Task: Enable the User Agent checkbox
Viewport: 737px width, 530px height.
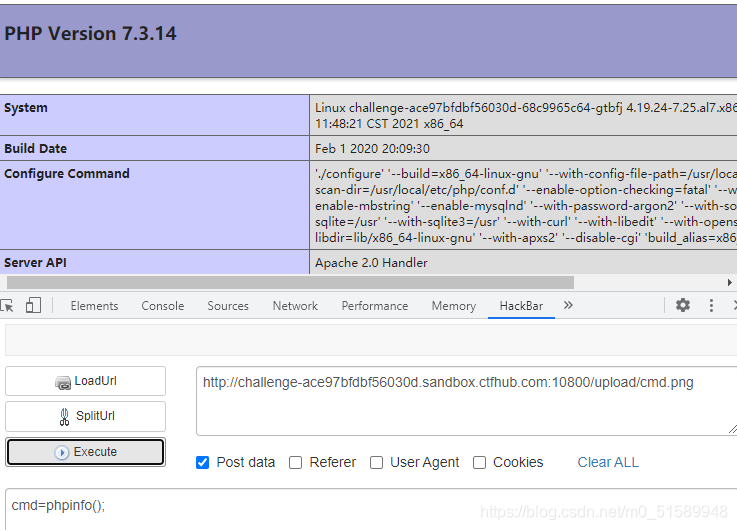Action: pyautogui.click(x=376, y=462)
